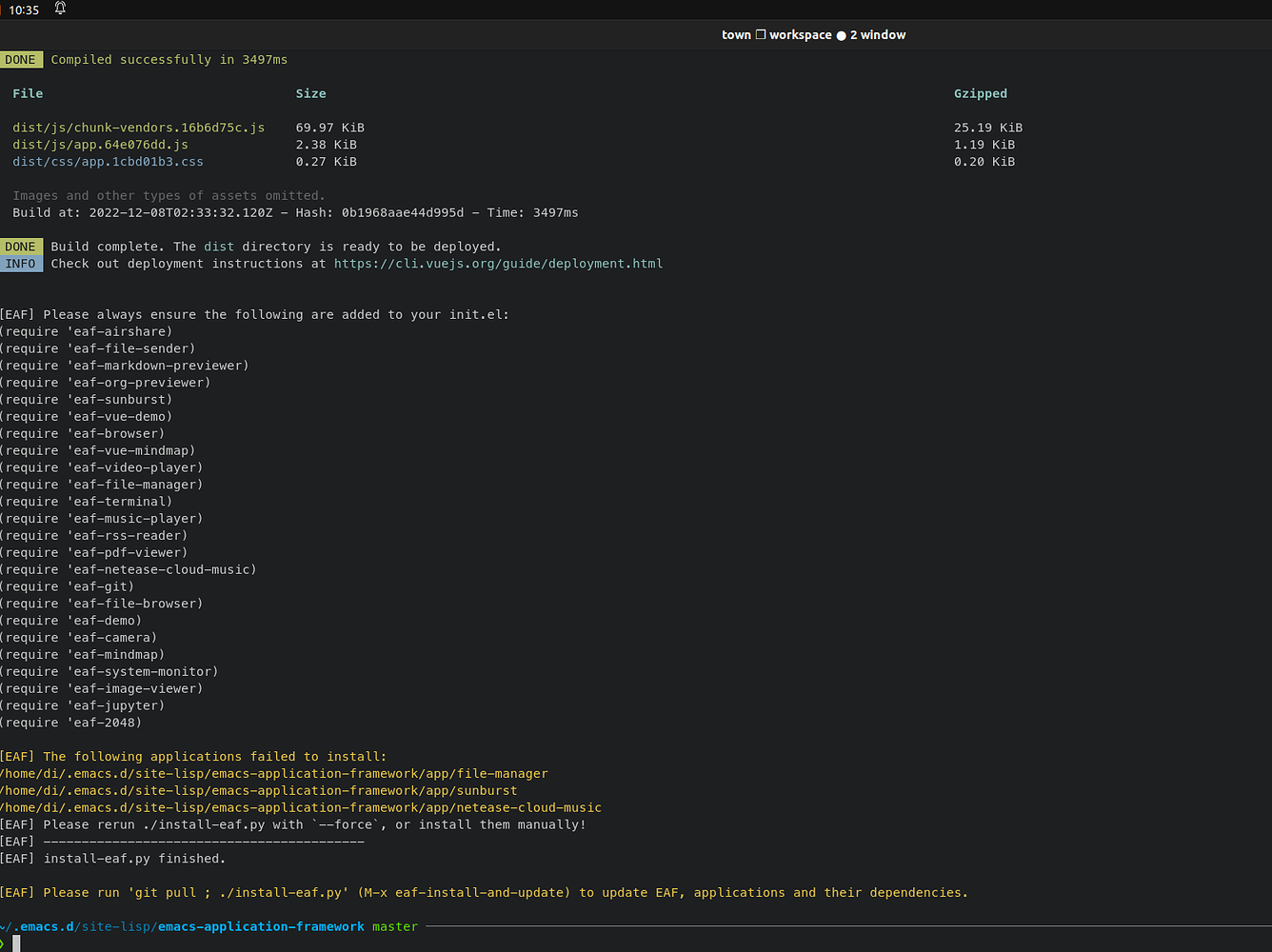Select the dist/js/chunk-vendors.16b6d75c.js file entry
1272x952 pixels.
click(138, 127)
